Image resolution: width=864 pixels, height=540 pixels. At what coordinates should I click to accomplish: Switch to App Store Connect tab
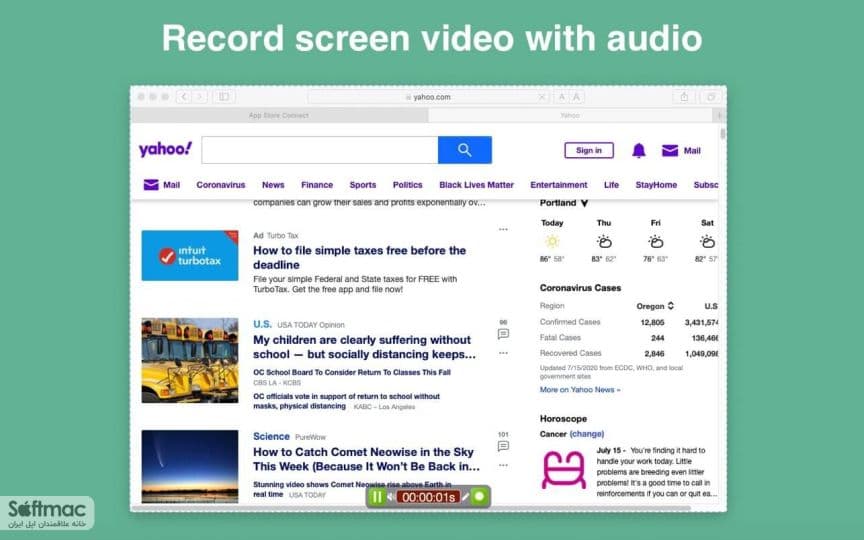click(279, 115)
